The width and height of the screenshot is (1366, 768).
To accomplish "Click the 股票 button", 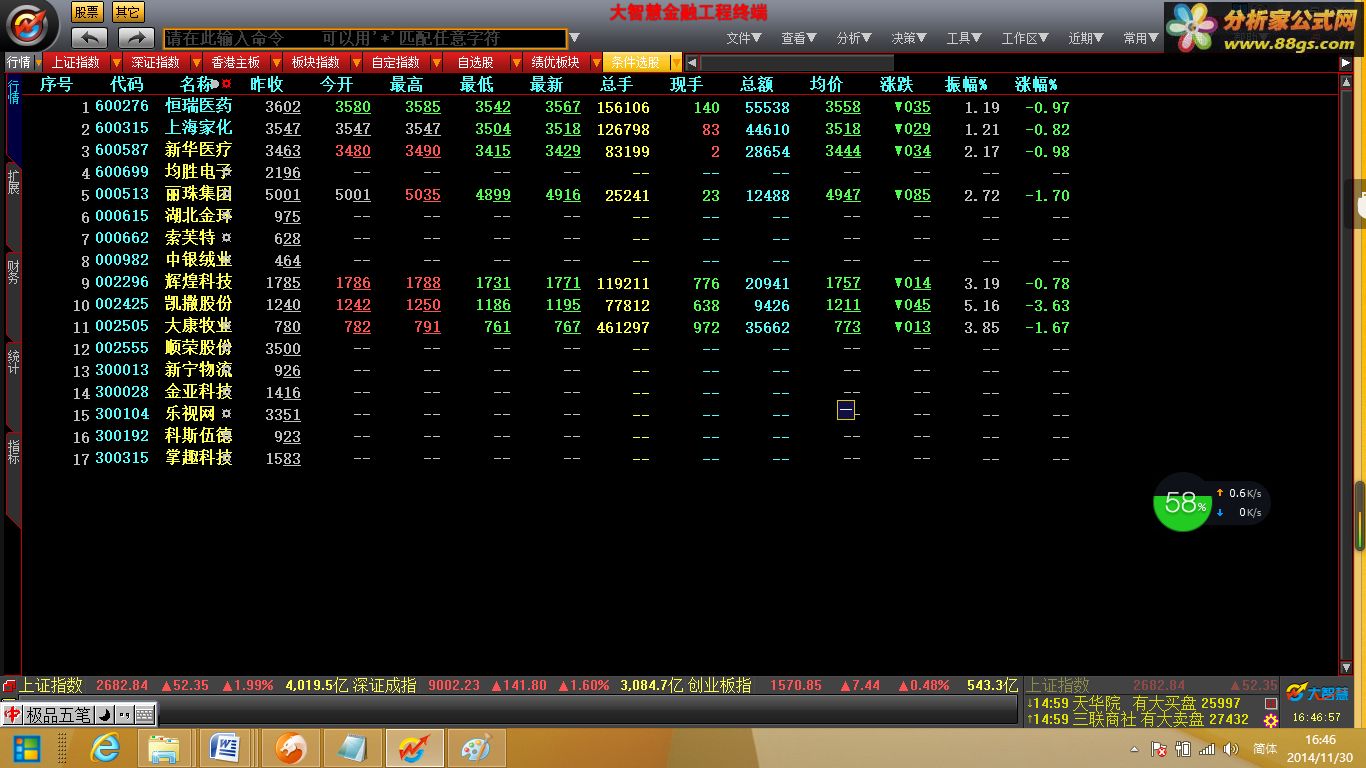I will (x=87, y=12).
